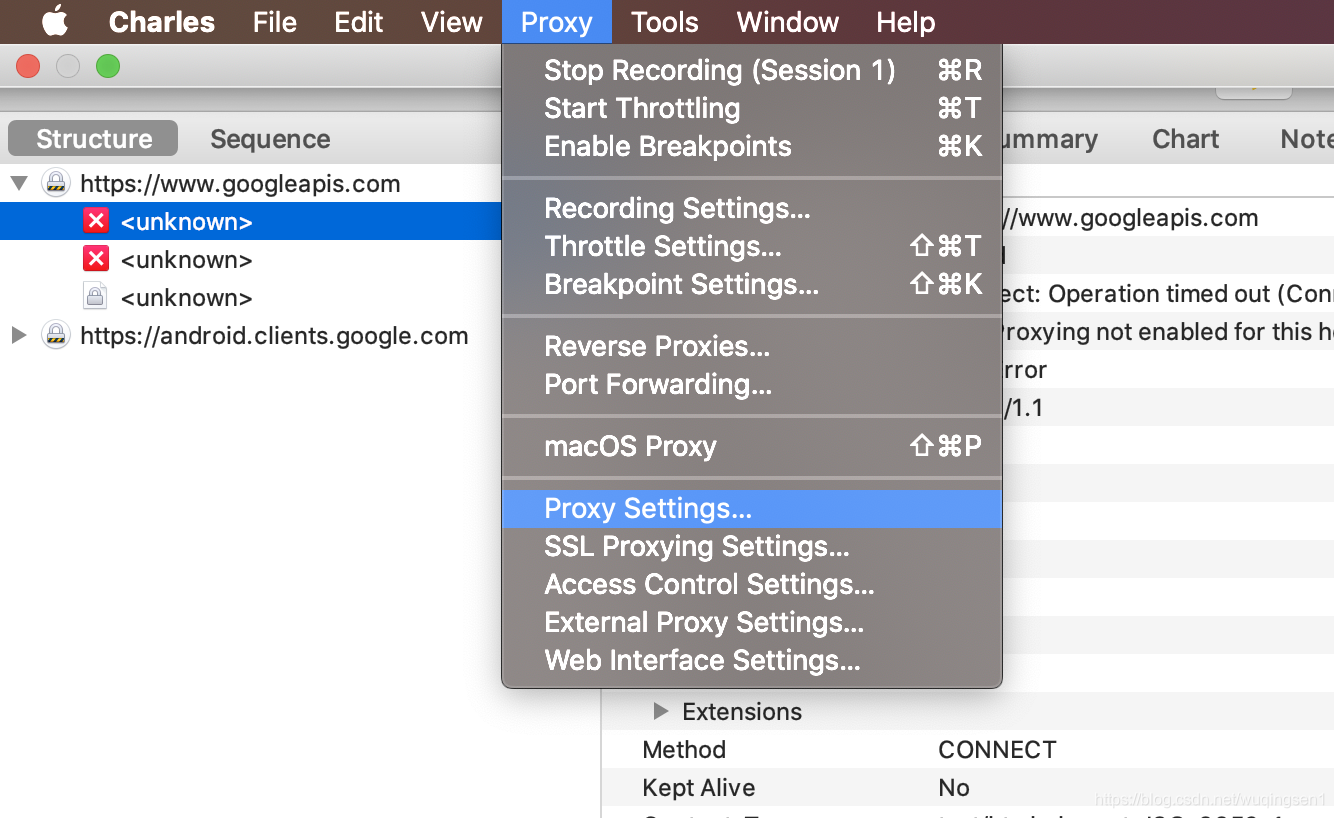Image resolution: width=1334 pixels, height=818 pixels.
Task: Close the Charles window
Action: [x=28, y=67]
